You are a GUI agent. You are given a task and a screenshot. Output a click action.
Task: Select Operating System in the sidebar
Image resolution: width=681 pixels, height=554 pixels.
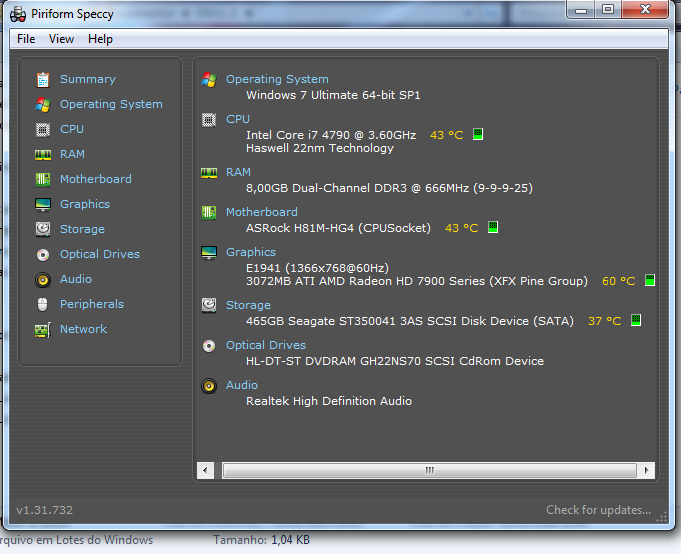tap(111, 105)
